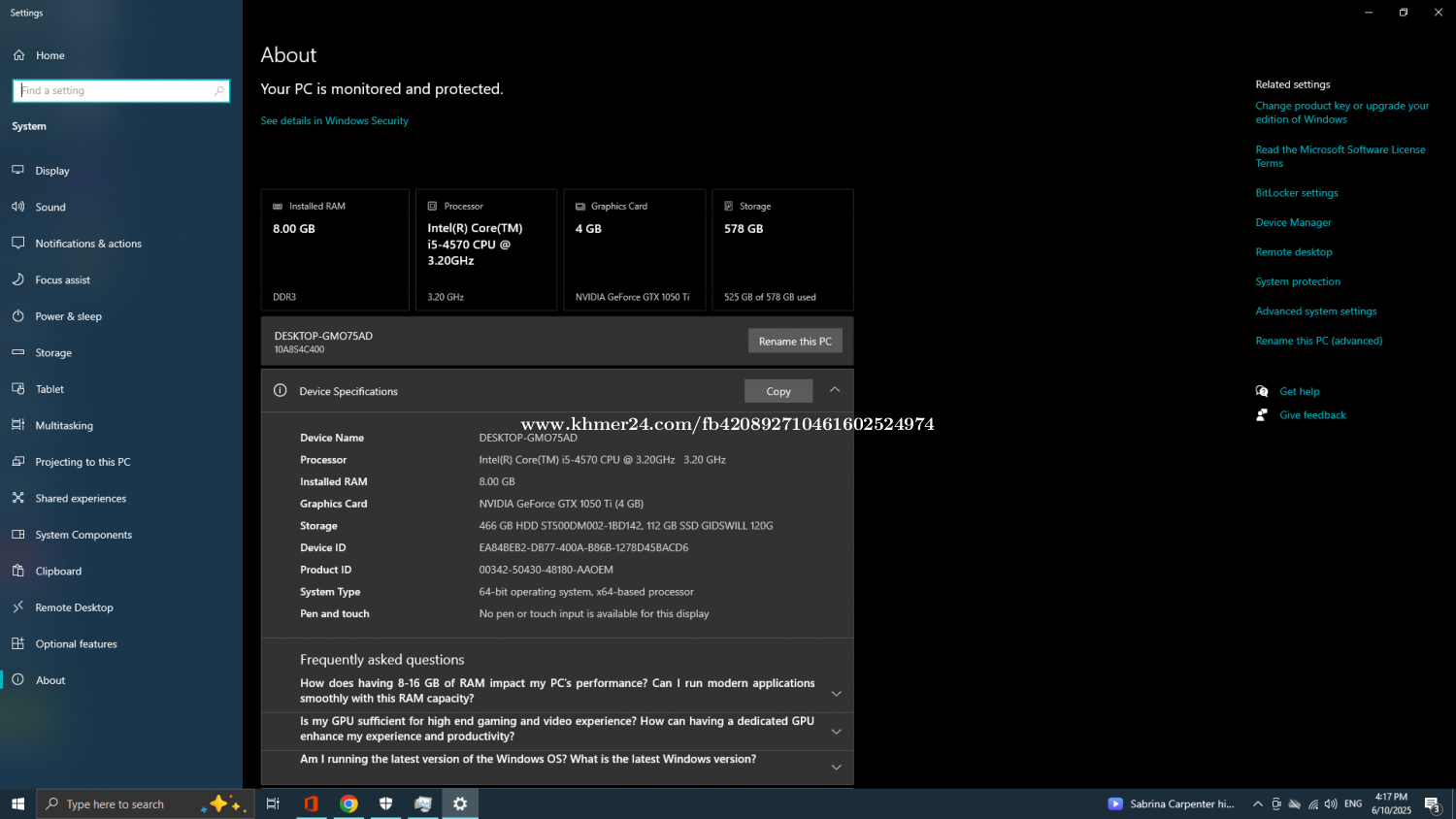Image resolution: width=1456 pixels, height=819 pixels.
Task: Open Sound settings via its speaker icon
Action: click(x=18, y=207)
